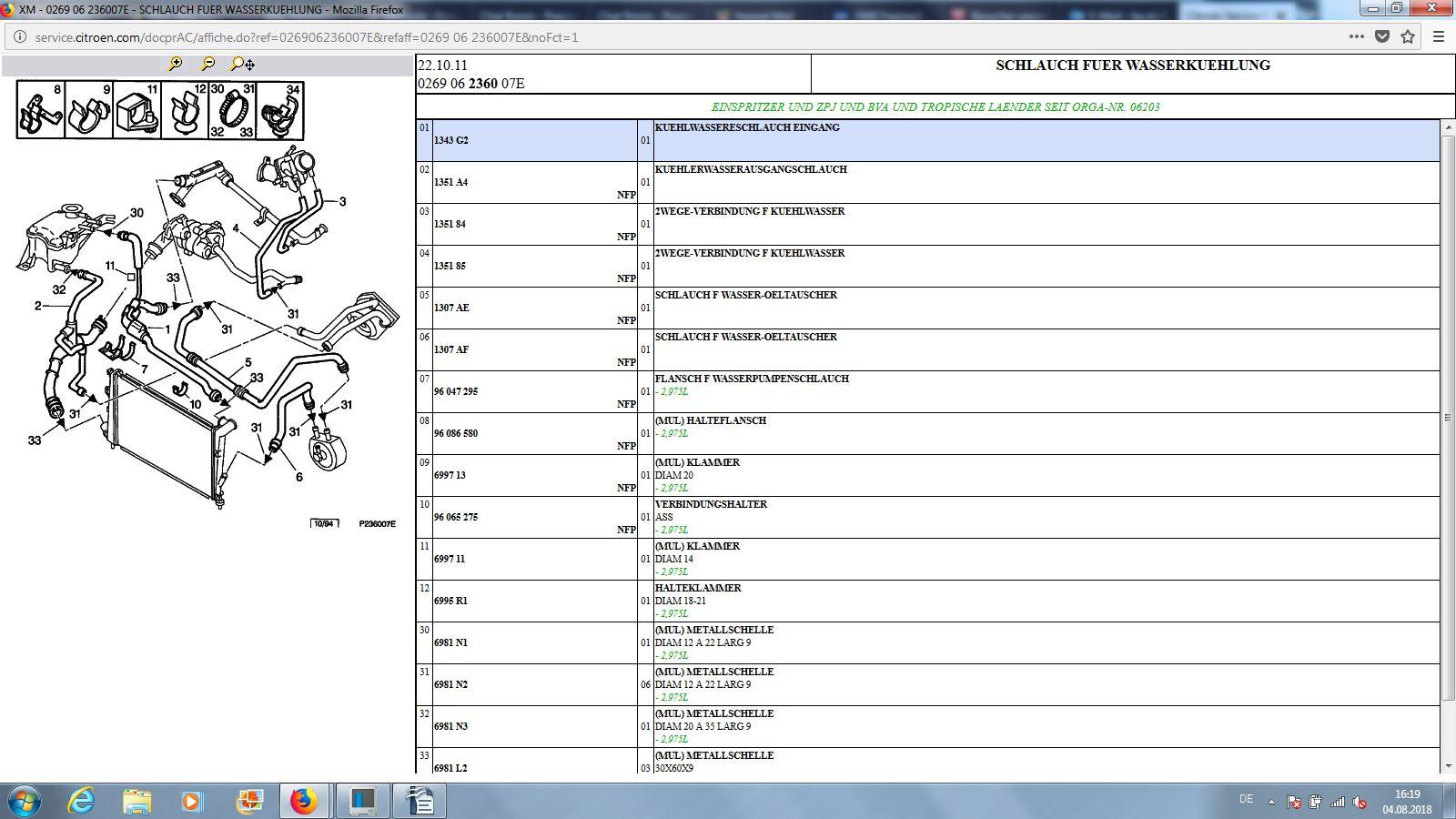Open the site information icon in address bar
1456x819 pixels.
20,37
